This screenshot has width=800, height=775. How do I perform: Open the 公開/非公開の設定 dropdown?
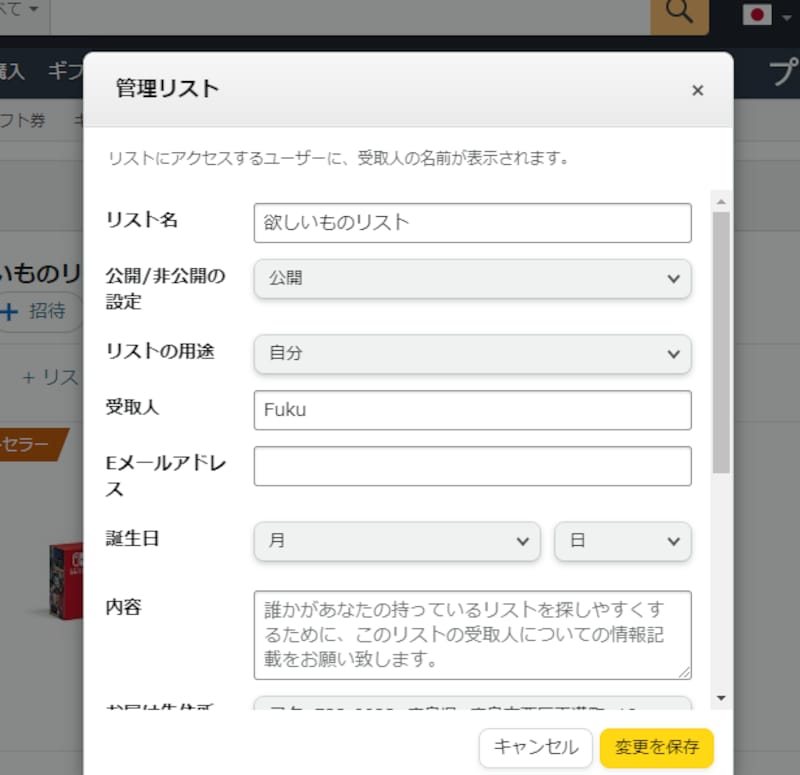point(472,279)
